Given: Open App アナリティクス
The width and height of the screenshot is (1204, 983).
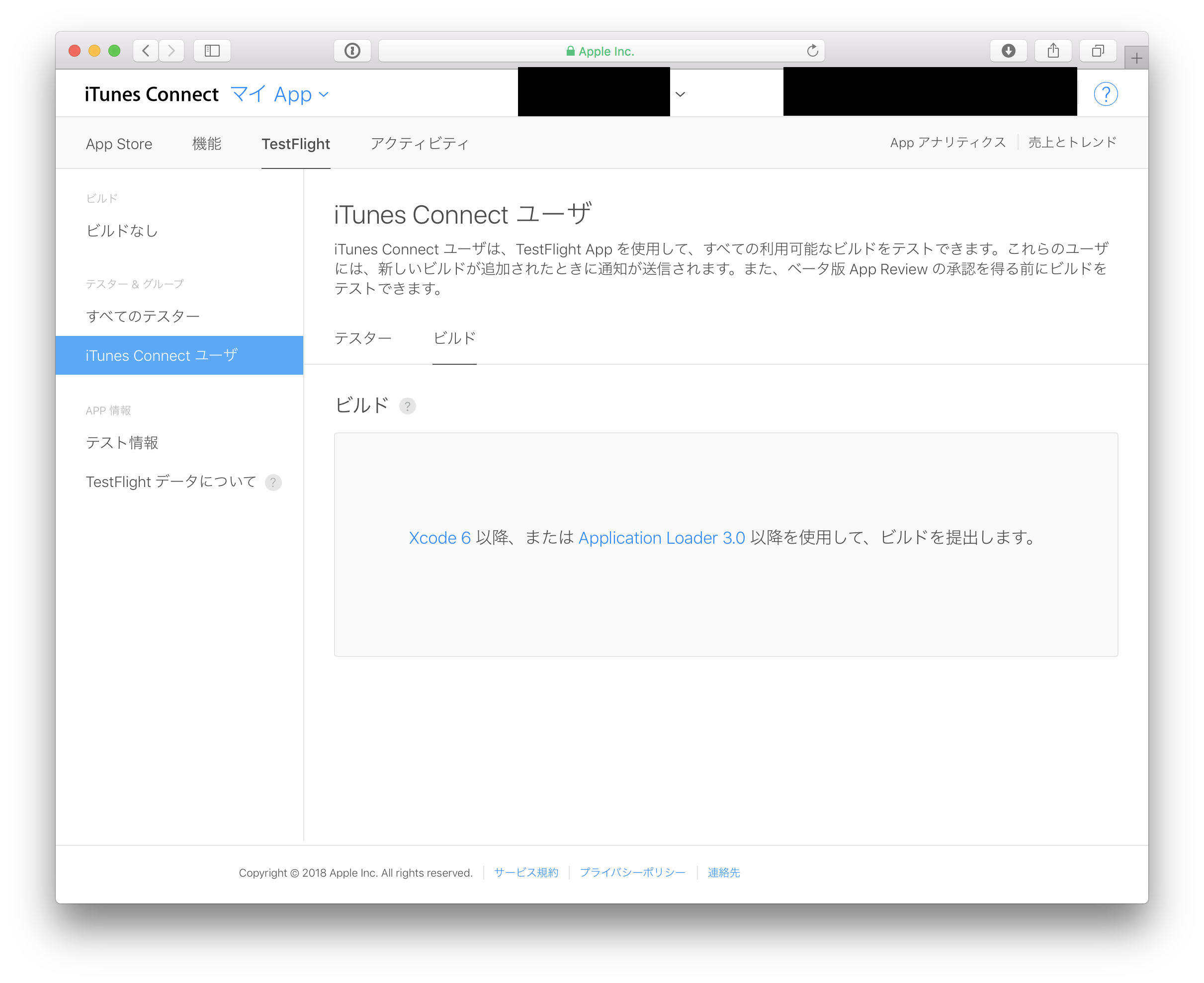Looking at the screenshot, I should [x=947, y=142].
